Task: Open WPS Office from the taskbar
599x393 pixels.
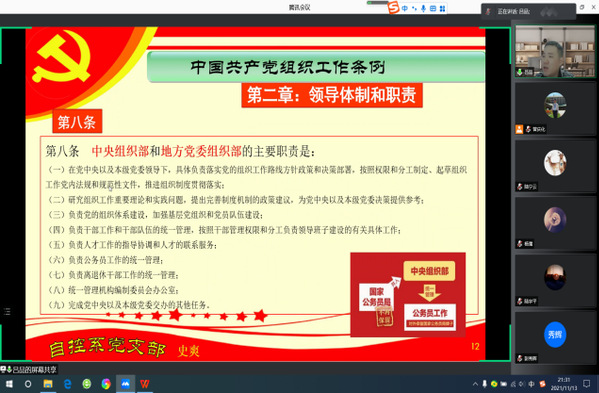Action: [144, 384]
